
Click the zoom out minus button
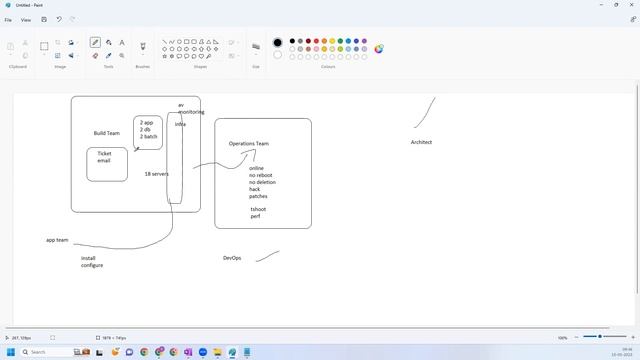coord(576,337)
